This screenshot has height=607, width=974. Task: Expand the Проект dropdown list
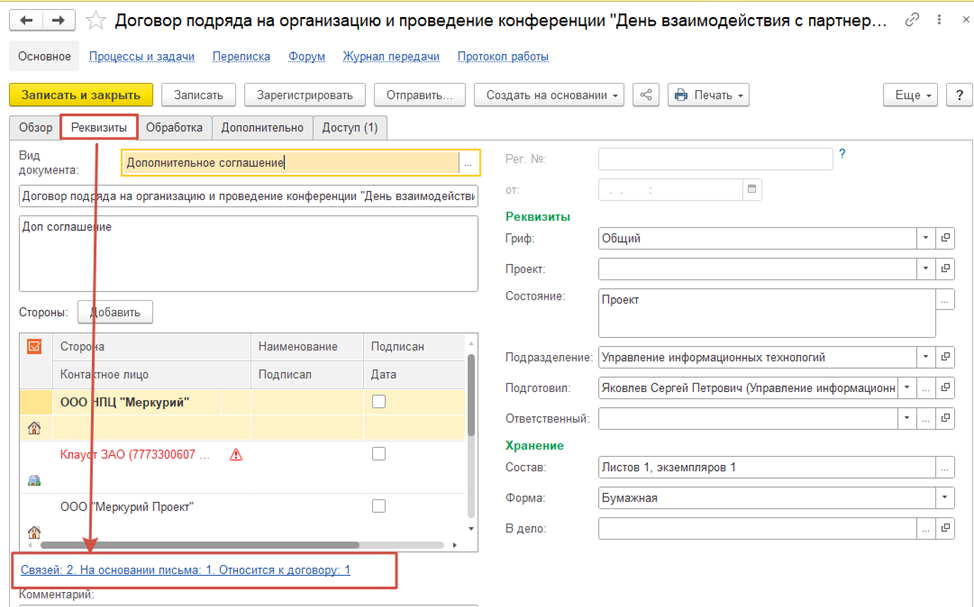click(x=926, y=268)
